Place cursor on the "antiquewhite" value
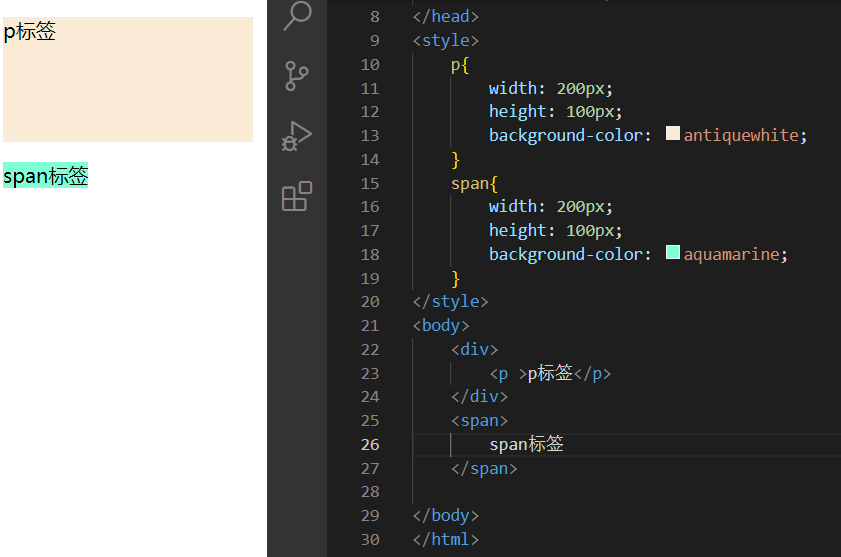Image resolution: width=841 pixels, height=557 pixels. click(741, 135)
